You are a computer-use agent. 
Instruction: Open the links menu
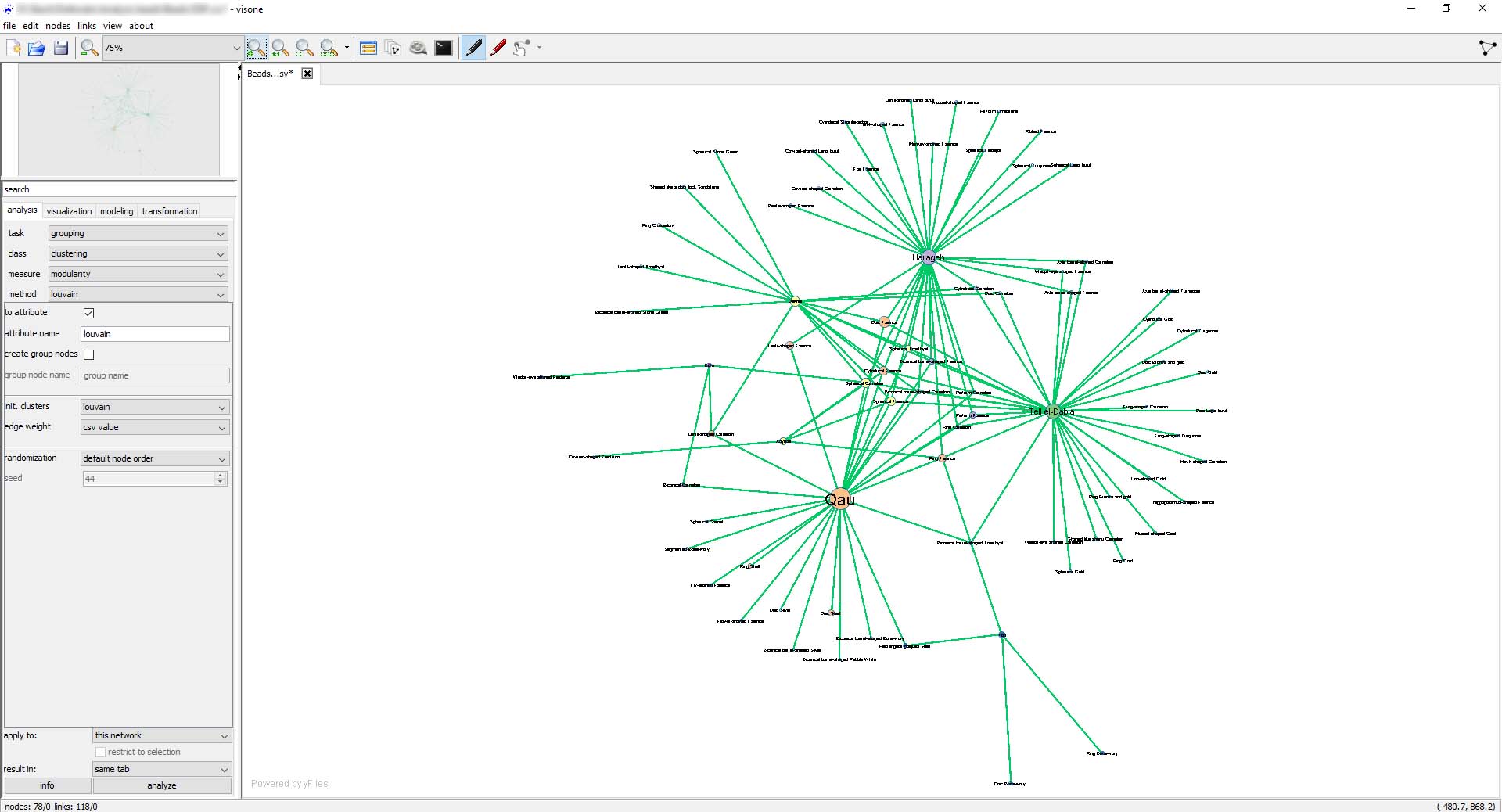tap(87, 26)
